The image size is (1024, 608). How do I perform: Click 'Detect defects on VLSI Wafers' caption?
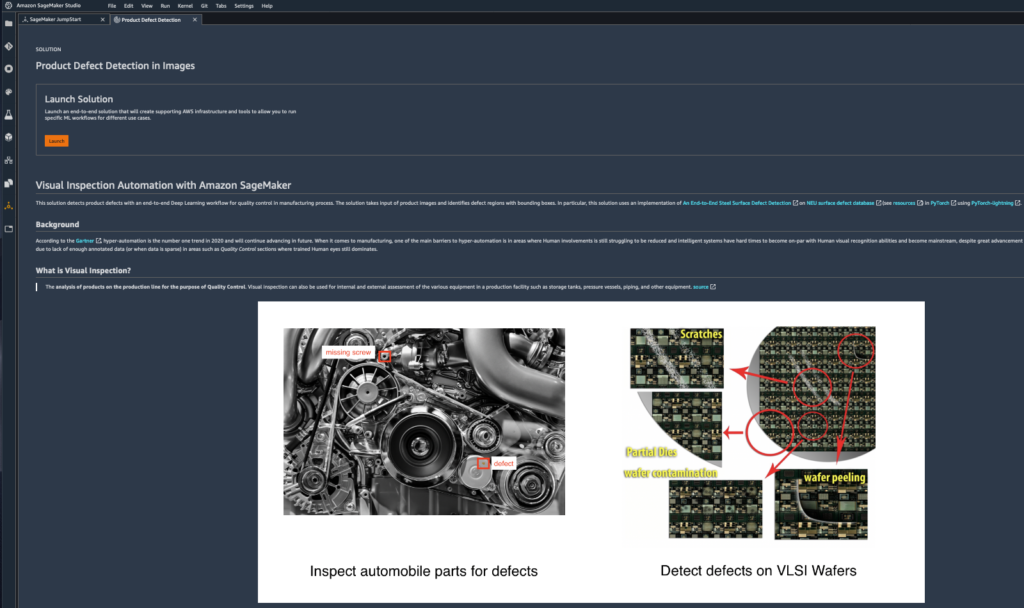pos(758,571)
